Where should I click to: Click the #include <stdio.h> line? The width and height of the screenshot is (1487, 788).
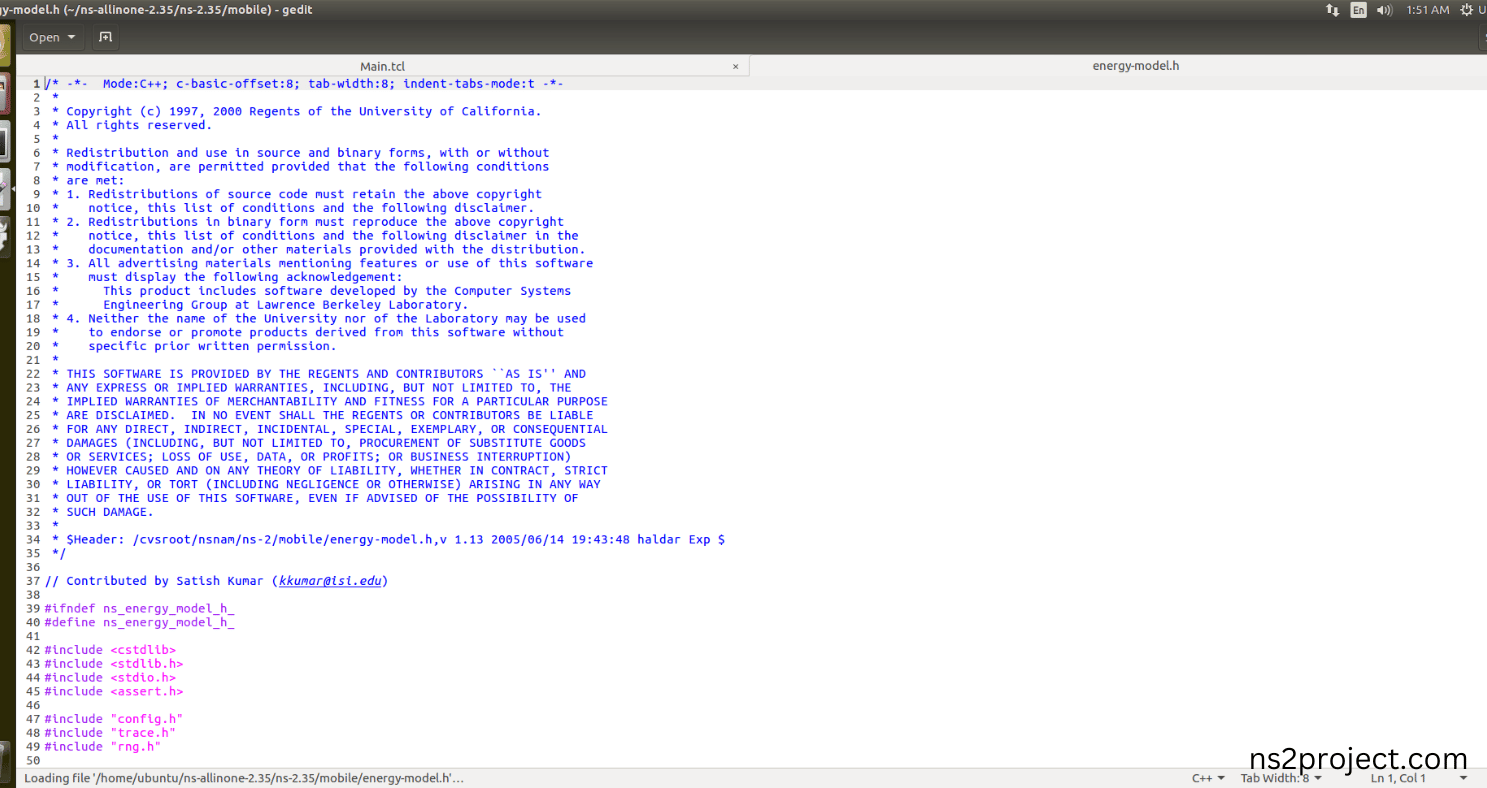110,678
